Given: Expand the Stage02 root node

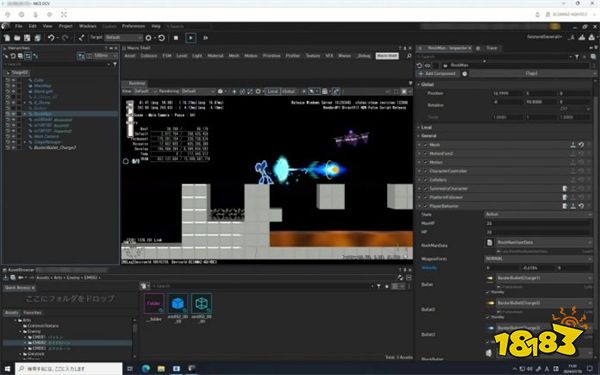Looking at the screenshot, I should tap(8, 73).
